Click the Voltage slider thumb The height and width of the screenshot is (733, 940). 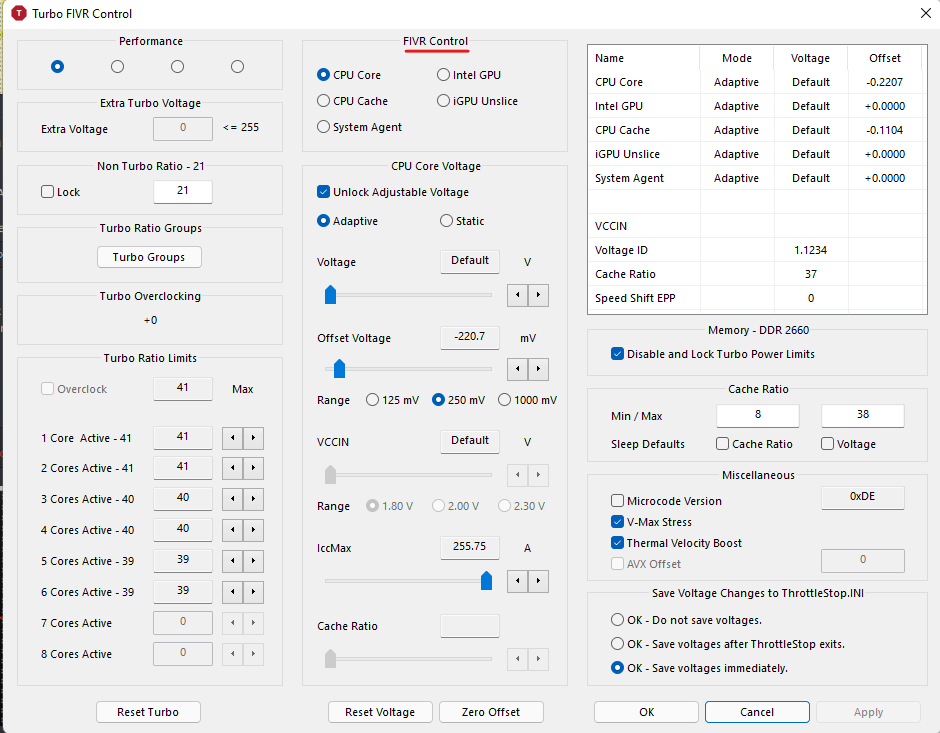pos(330,294)
